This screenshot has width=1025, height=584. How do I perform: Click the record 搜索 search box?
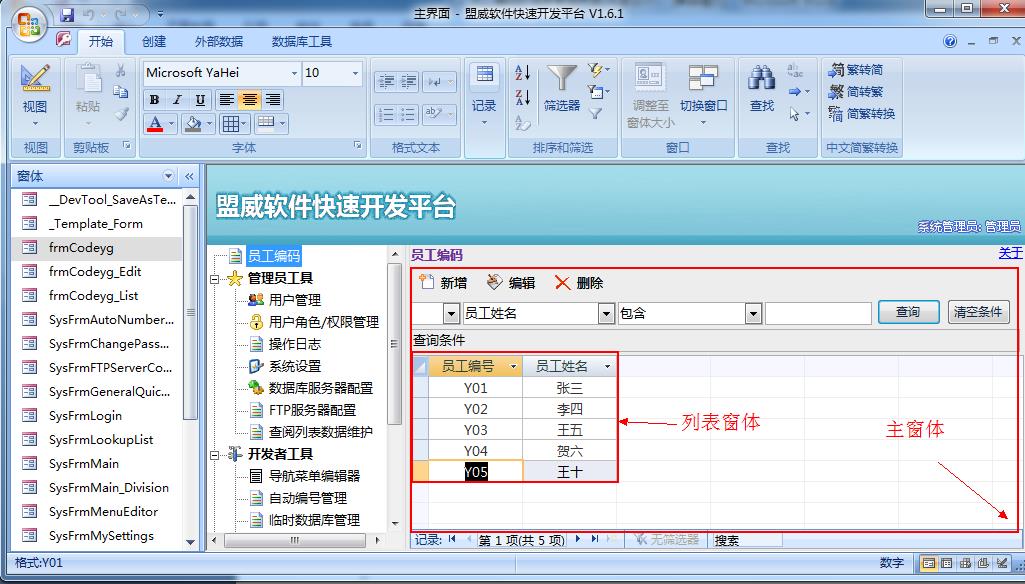coord(747,540)
